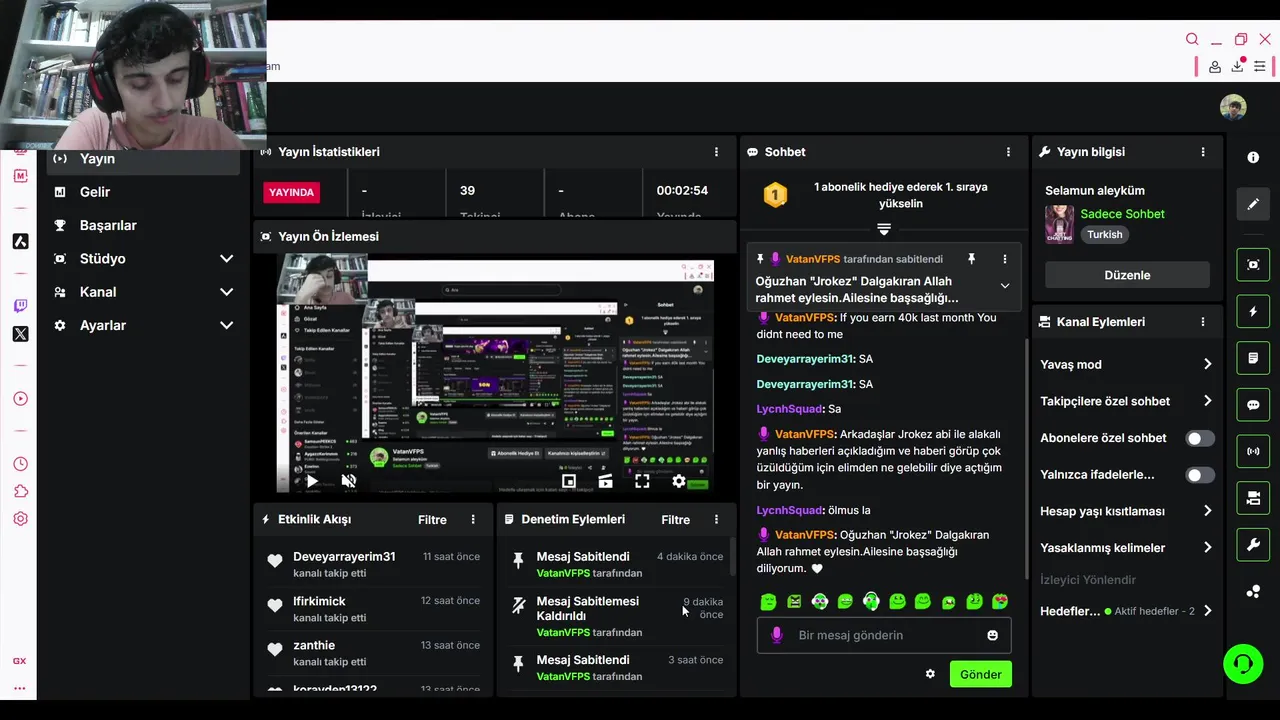Open Opera sidebar settings gear icon
1280x720 pixels.
[x=20, y=519]
